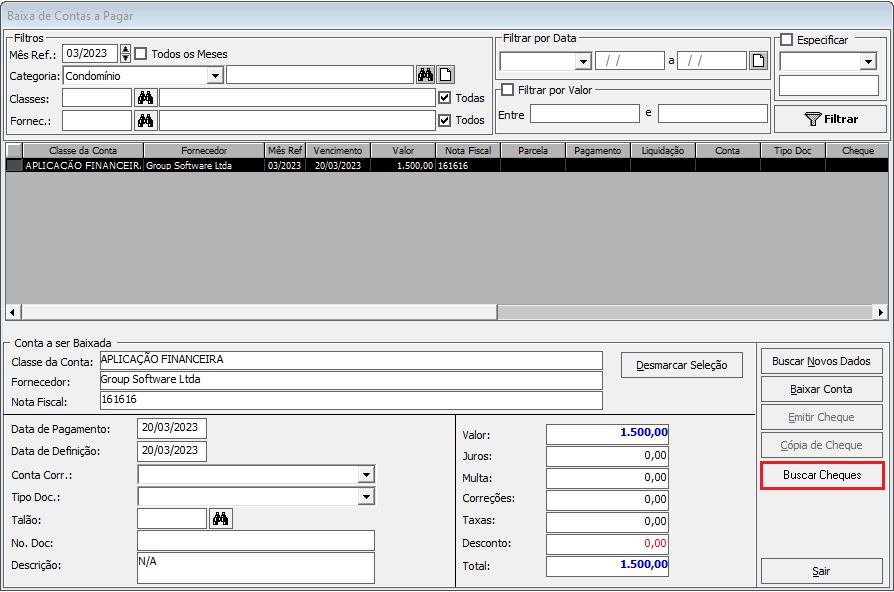Click binoculars search icon beside Categoria field
894x592 pixels.
(425, 75)
